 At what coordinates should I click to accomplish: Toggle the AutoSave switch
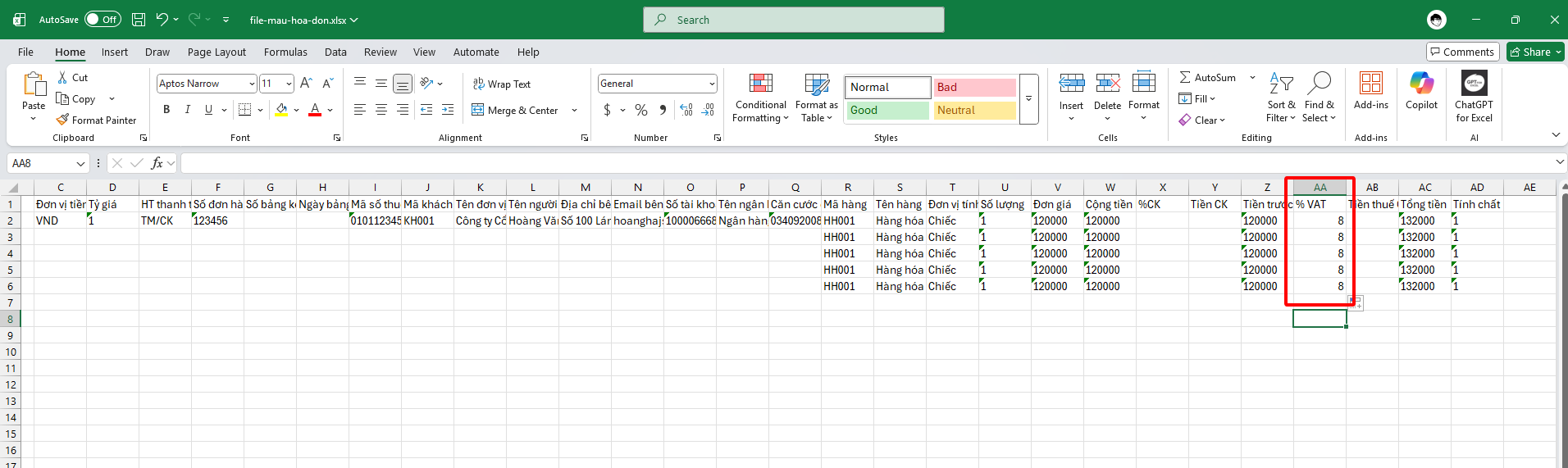point(103,20)
